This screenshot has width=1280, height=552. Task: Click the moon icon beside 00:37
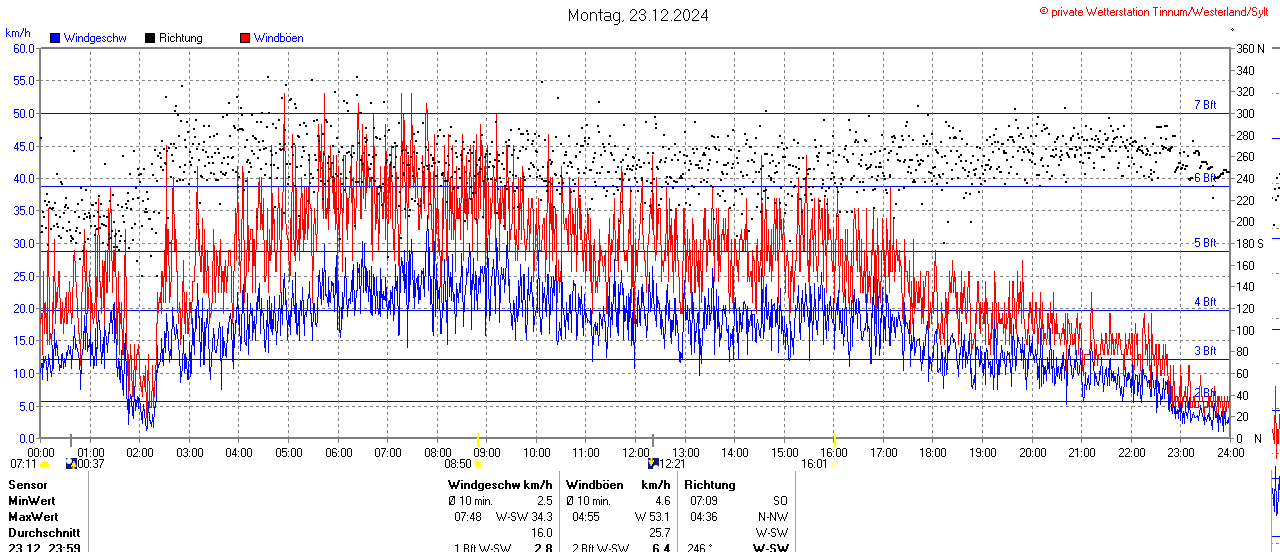[70, 464]
